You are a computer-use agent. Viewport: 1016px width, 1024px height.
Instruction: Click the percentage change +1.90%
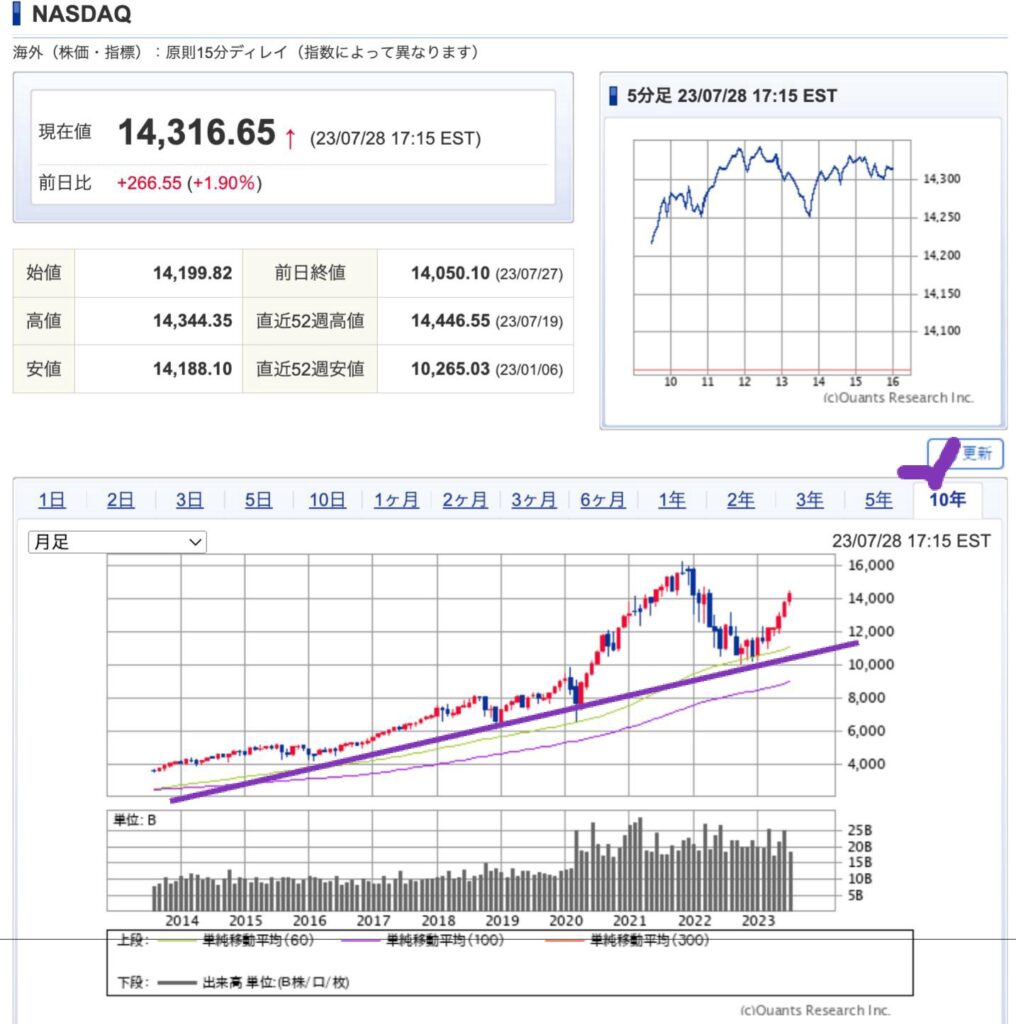coord(224,183)
